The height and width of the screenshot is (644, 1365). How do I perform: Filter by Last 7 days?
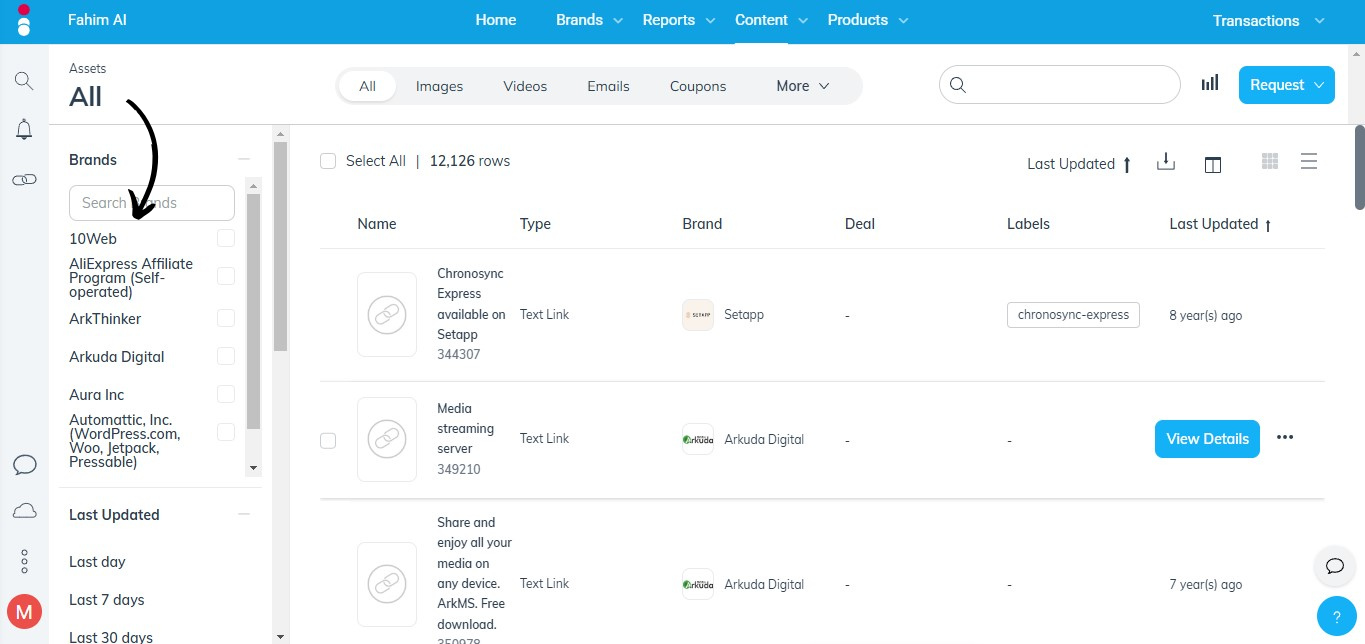coord(107,600)
